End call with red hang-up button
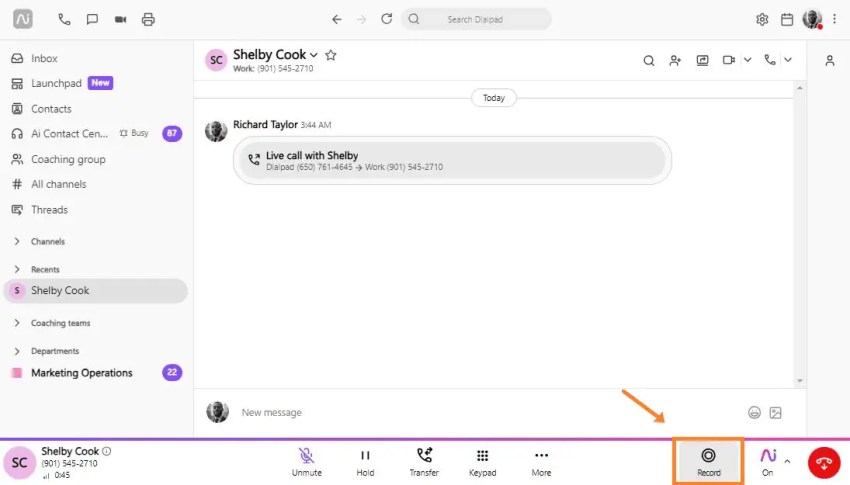Viewport: 850px width, 485px height. 824,463
